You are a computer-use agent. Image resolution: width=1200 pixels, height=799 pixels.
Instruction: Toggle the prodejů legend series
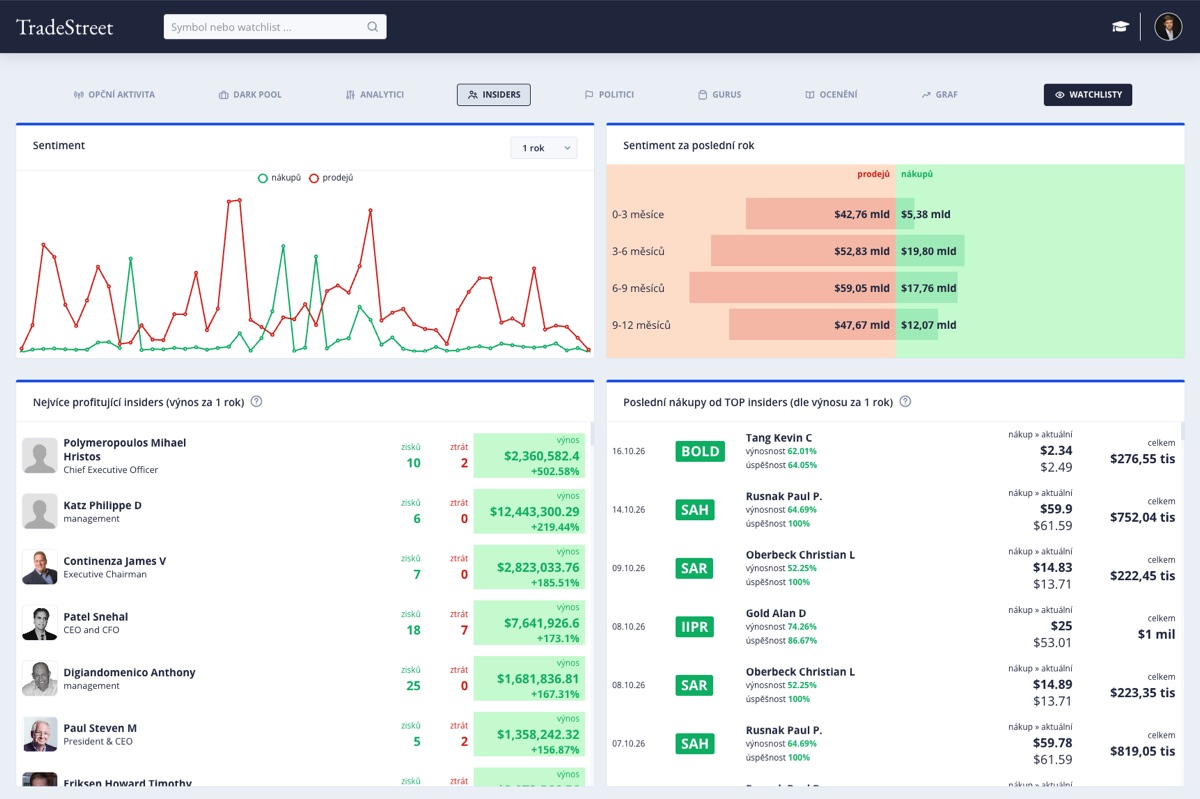coord(331,178)
